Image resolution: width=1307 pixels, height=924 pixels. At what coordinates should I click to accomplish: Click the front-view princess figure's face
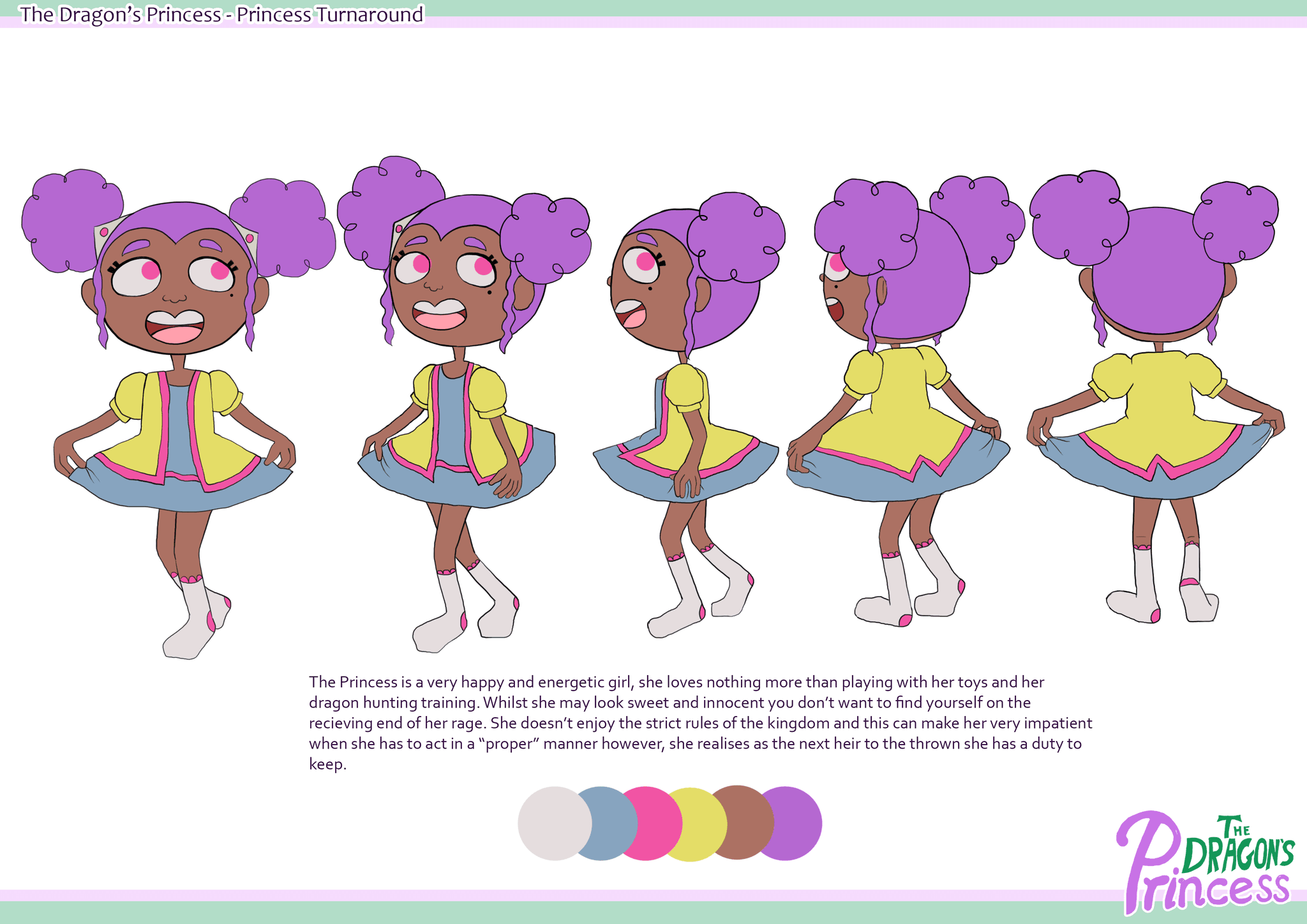click(174, 294)
